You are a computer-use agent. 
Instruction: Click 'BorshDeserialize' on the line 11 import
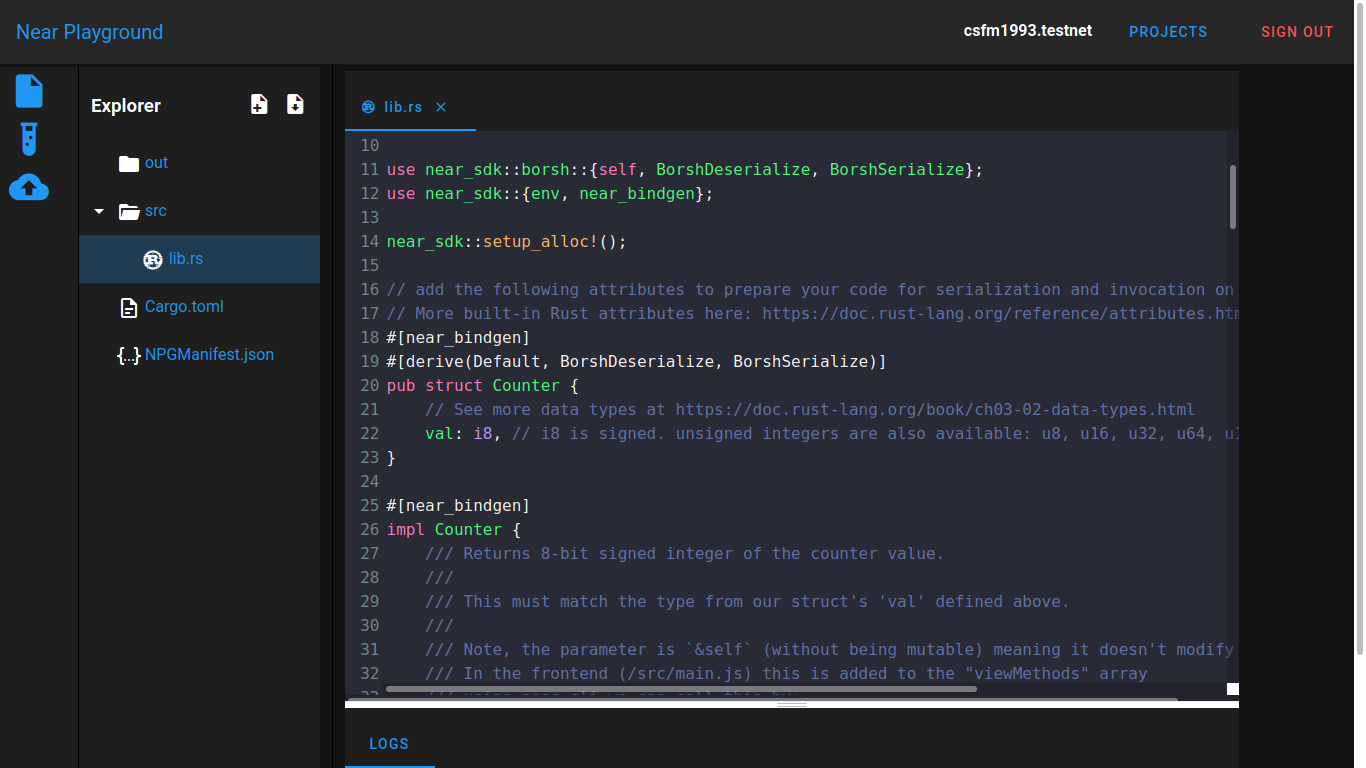click(x=733, y=170)
